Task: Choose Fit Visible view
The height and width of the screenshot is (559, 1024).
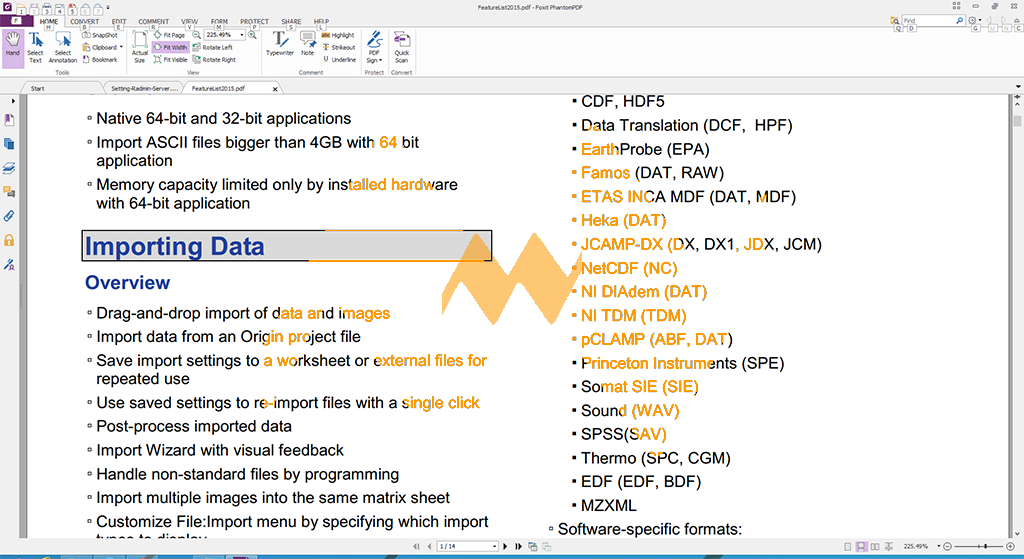Action: (171, 59)
